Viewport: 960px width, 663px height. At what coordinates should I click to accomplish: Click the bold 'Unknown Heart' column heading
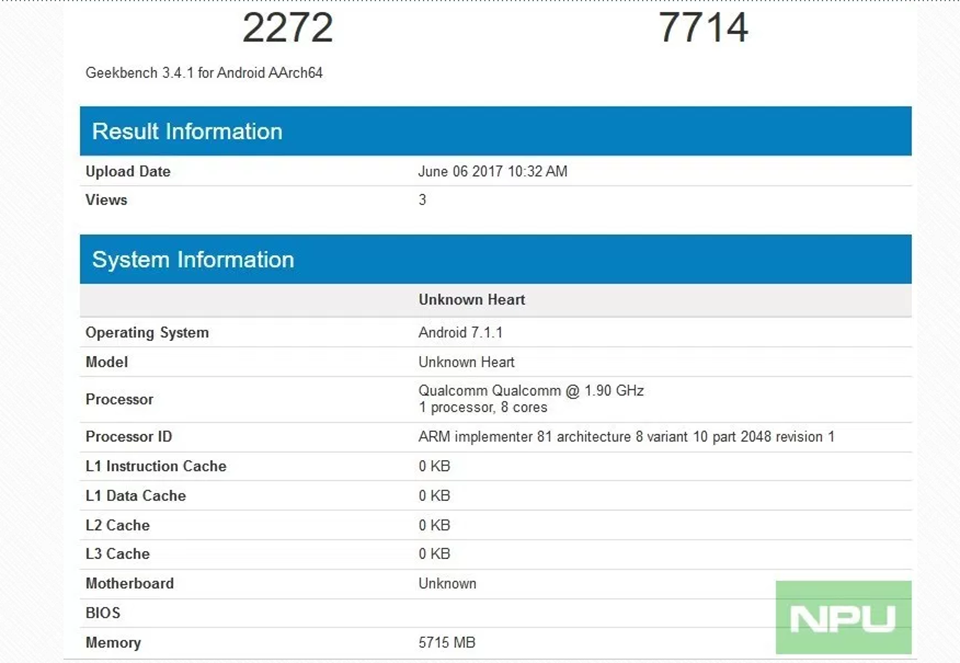coord(472,299)
